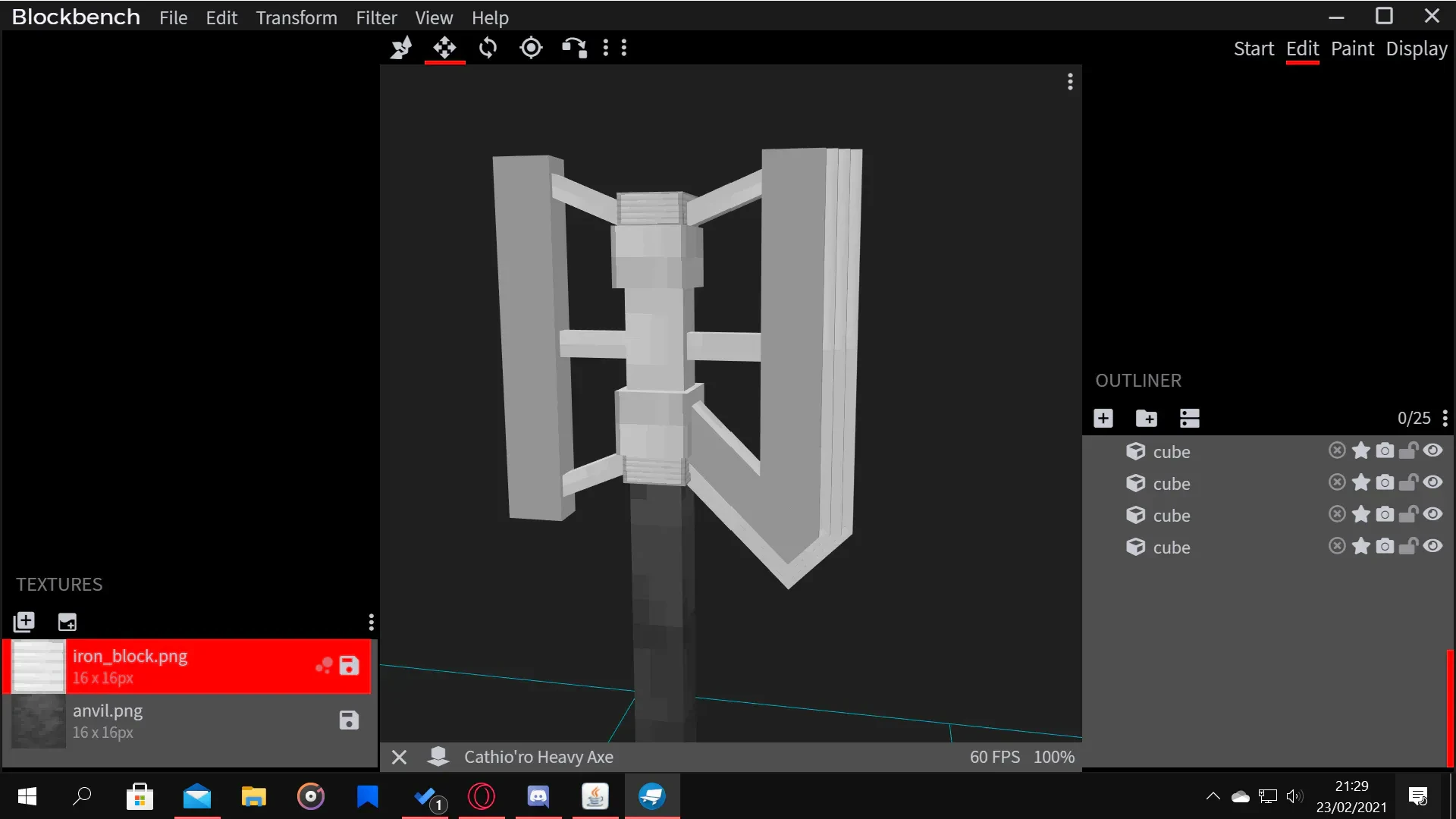
Task: Toggle auto UV star on the topmost cube
Action: (x=1361, y=450)
